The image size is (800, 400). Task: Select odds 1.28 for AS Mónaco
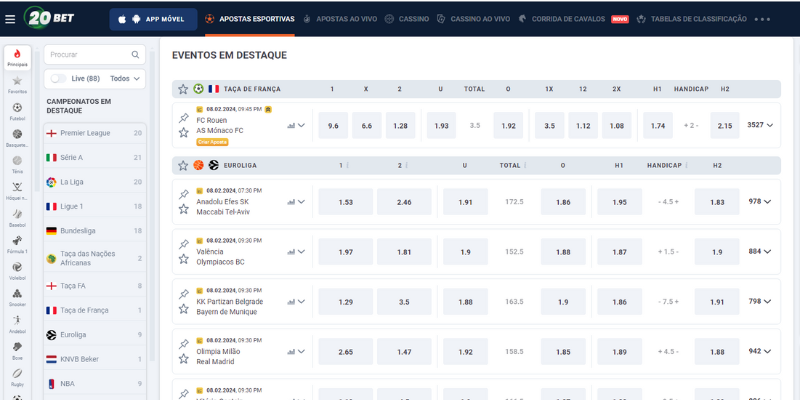(401, 126)
